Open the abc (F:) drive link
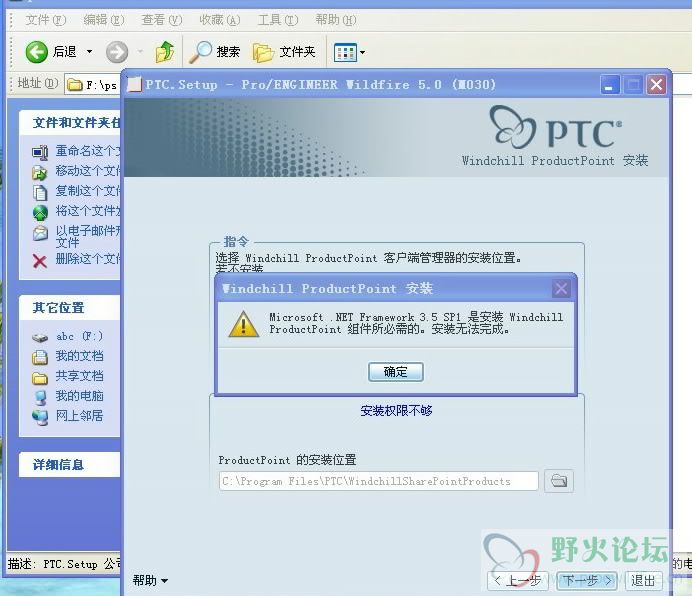Screen dimensions: 692x596 [x=79, y=336]
